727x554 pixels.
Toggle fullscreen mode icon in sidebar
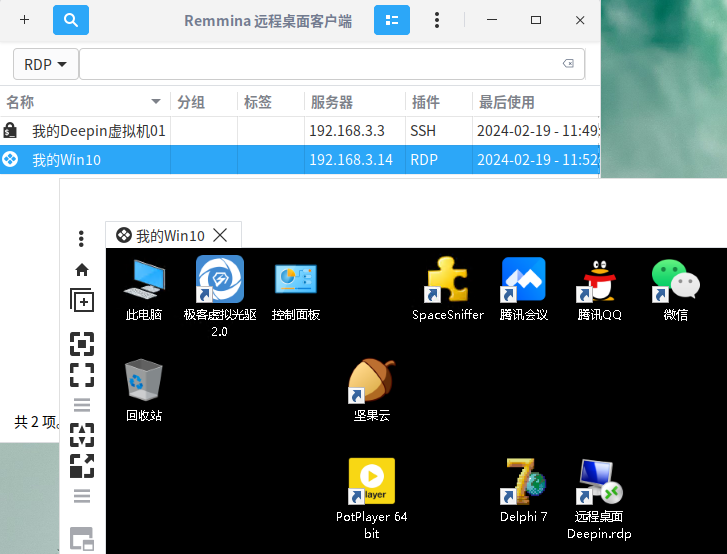point(82,375)
